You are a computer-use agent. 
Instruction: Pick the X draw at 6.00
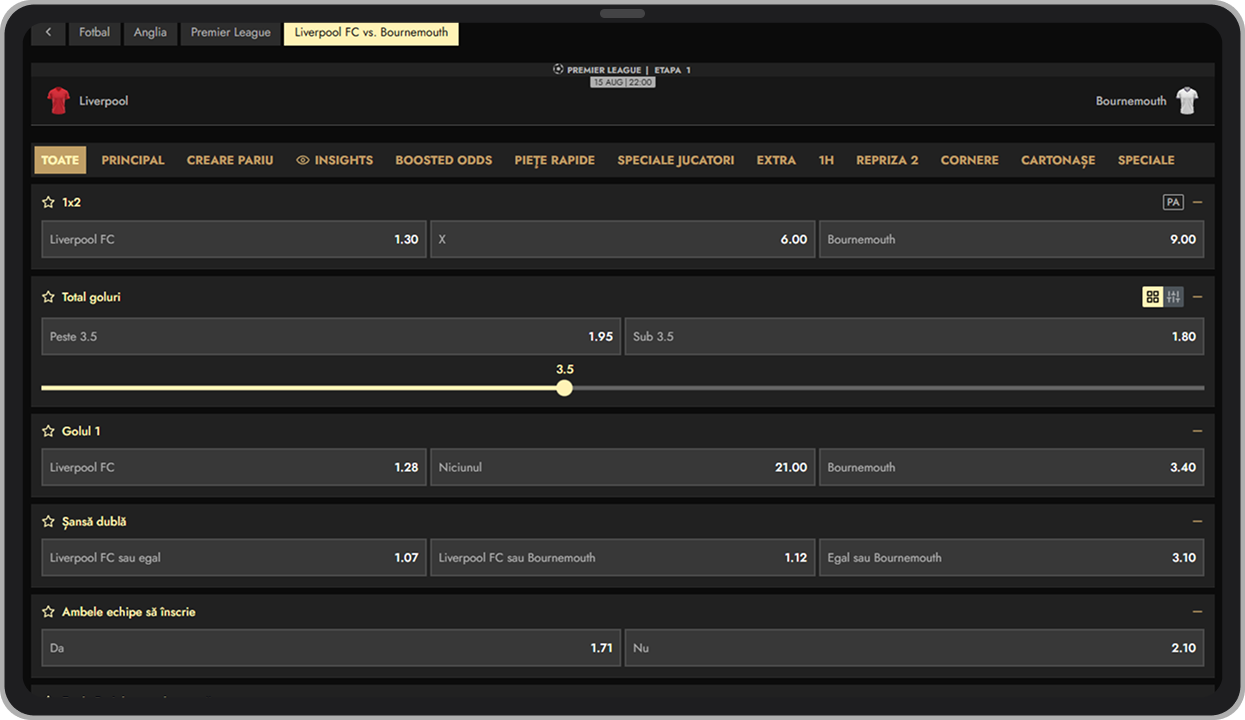(x=623, y=240)
